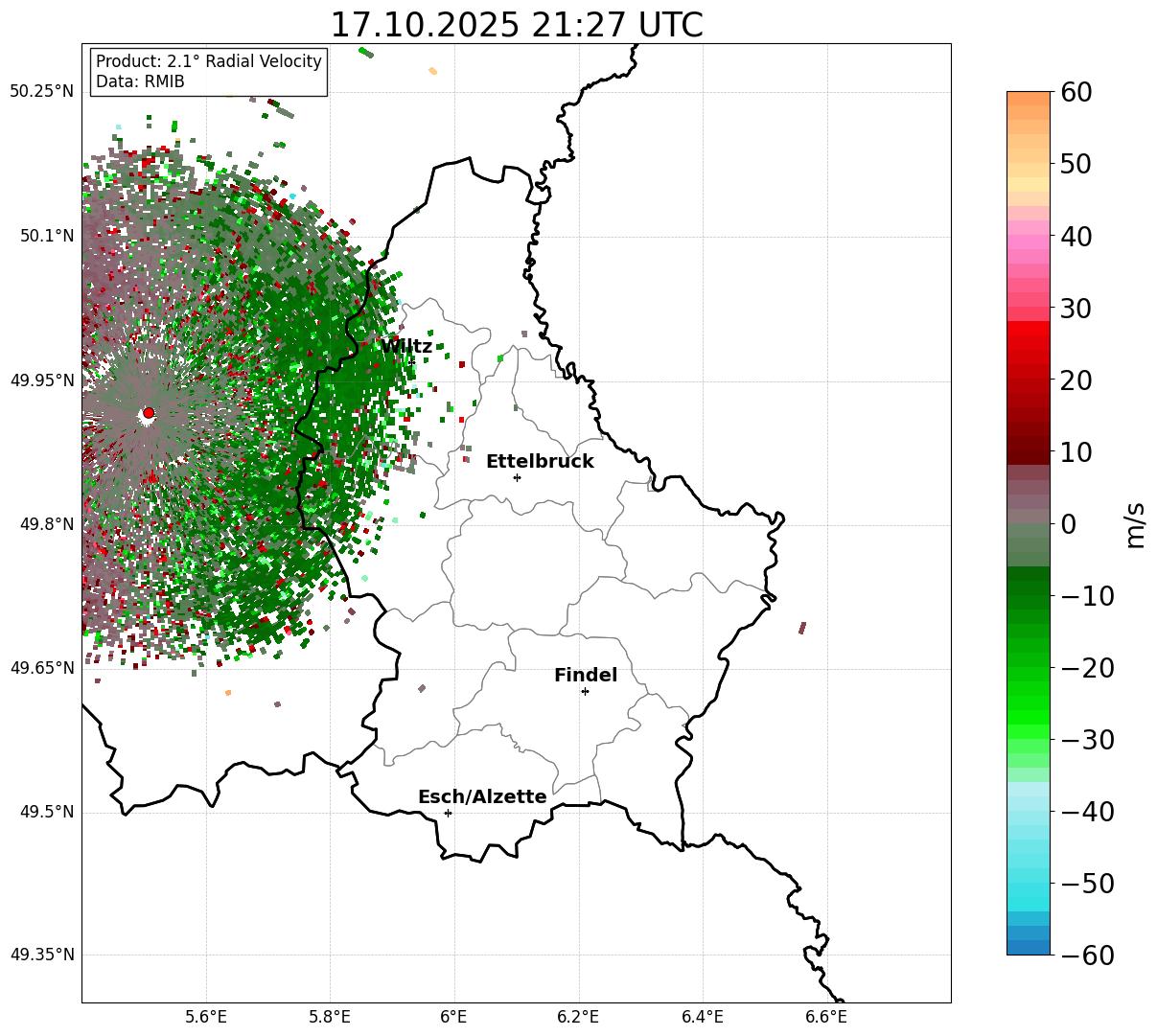Click the −10 value on the colorbar
1157x1036 pixels.
(1088, 596)
